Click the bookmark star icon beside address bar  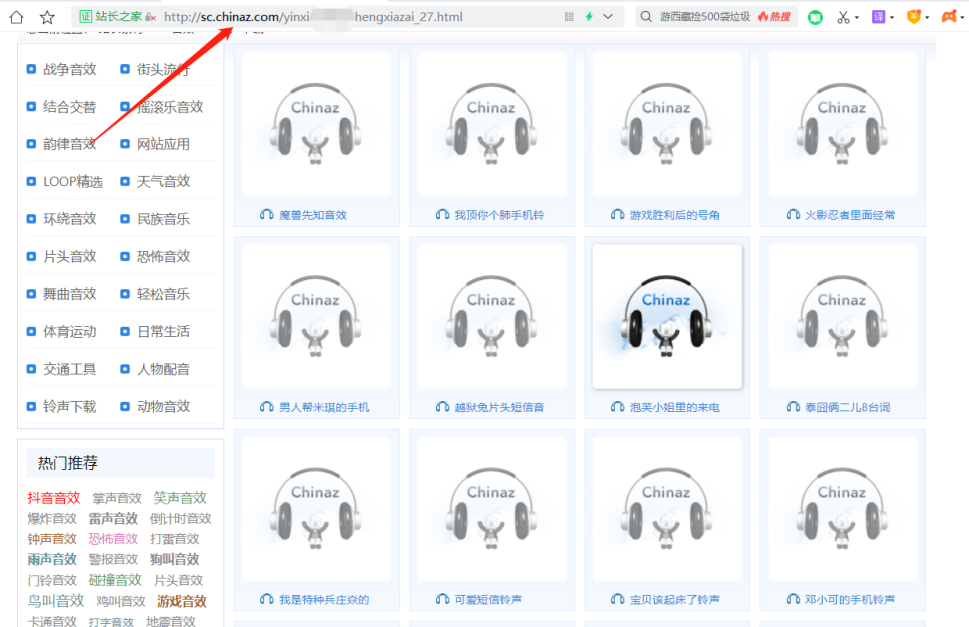pyautogui.click(x=46, y=14)
